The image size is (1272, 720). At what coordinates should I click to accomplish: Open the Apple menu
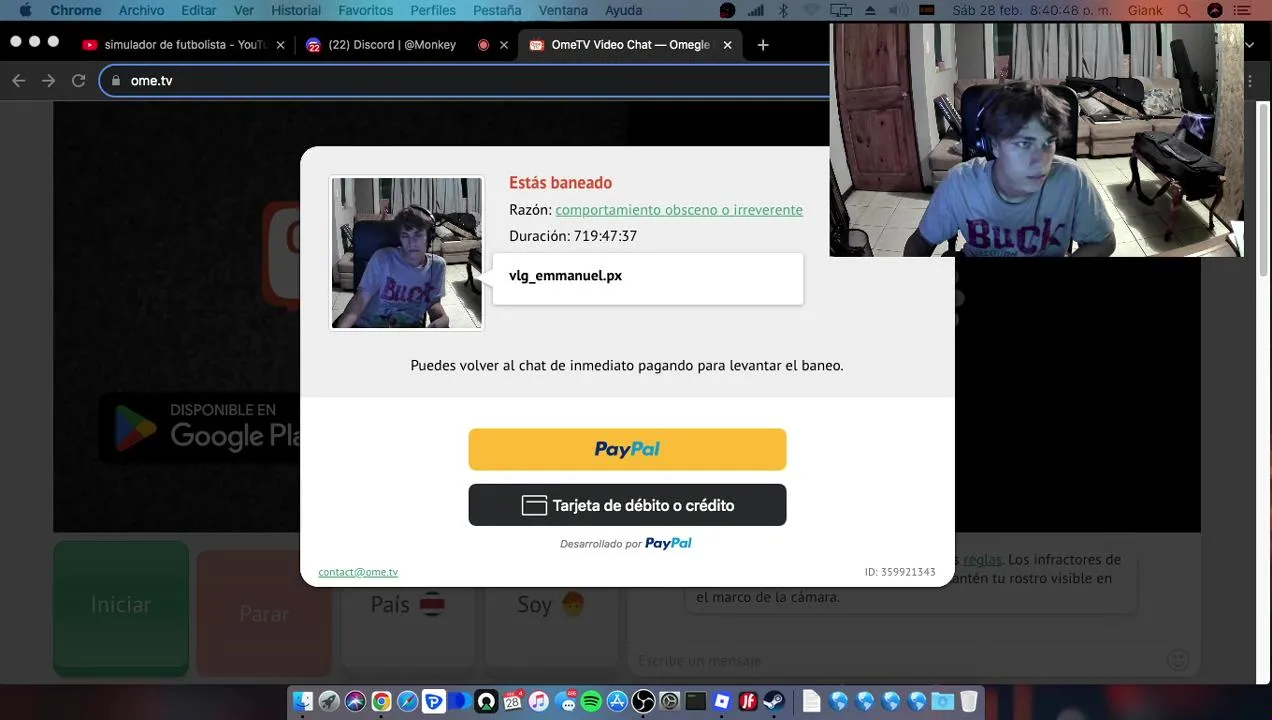(x=26, y=10)
